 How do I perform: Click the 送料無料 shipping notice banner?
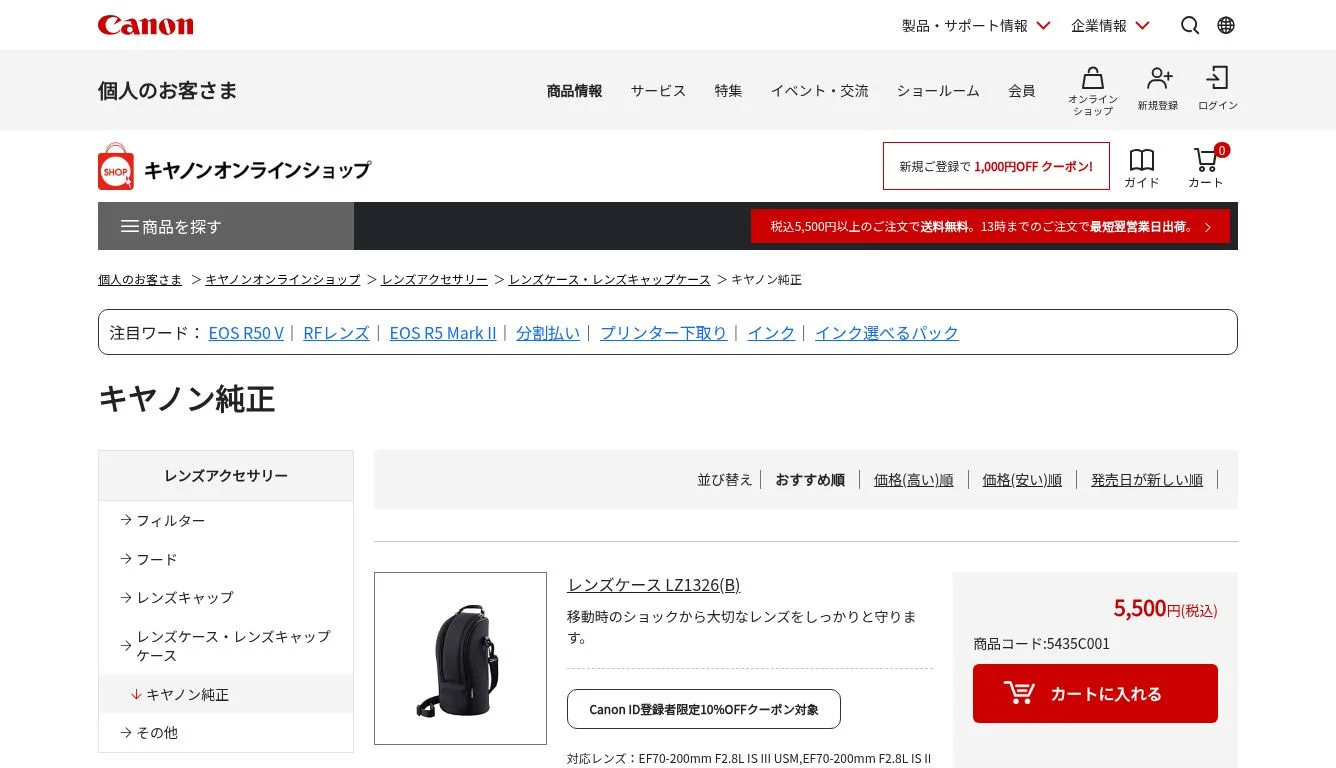point(990,226)
